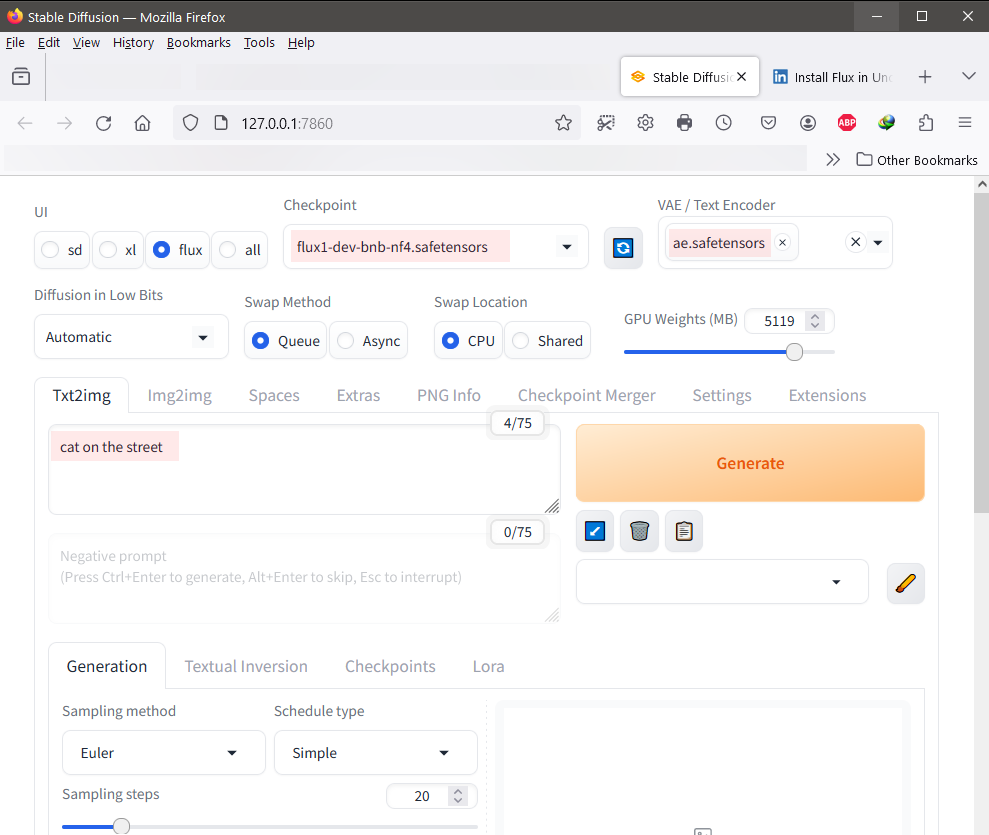The height and width of the screenshot is (835, 989).
Task: Open the Lora tab
Action: click(488, 666)
